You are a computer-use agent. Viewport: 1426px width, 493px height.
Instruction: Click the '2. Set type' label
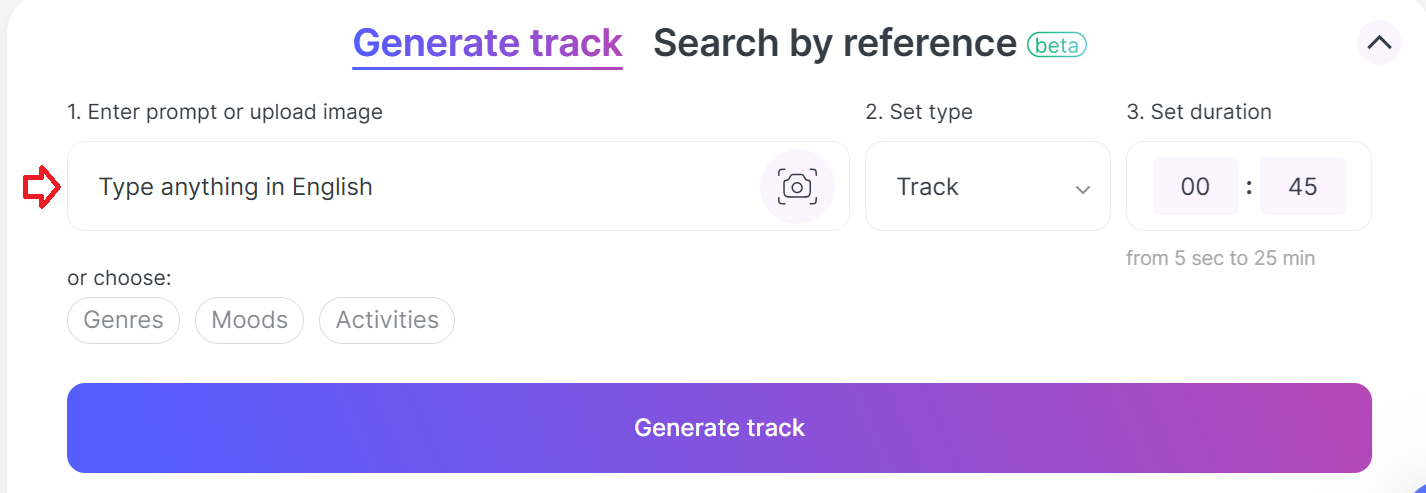click(919, 112)
